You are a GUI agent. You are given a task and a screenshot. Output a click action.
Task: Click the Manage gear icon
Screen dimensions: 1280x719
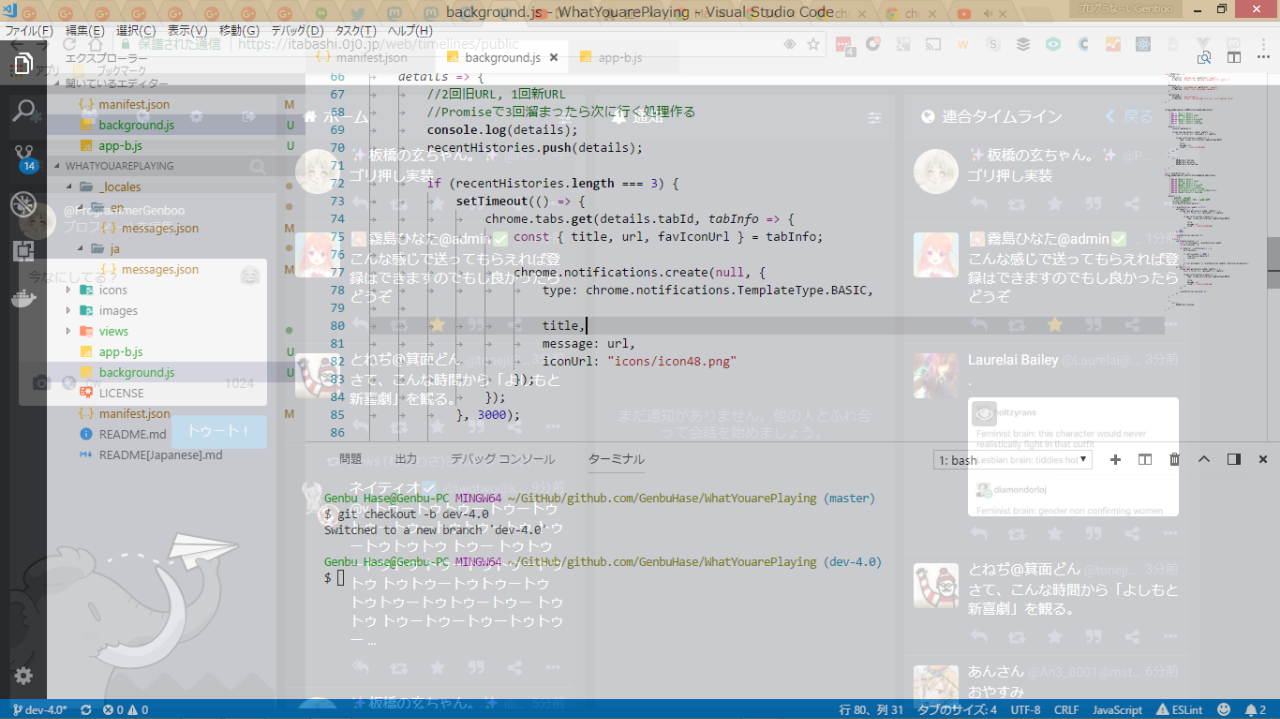point(23,676)
